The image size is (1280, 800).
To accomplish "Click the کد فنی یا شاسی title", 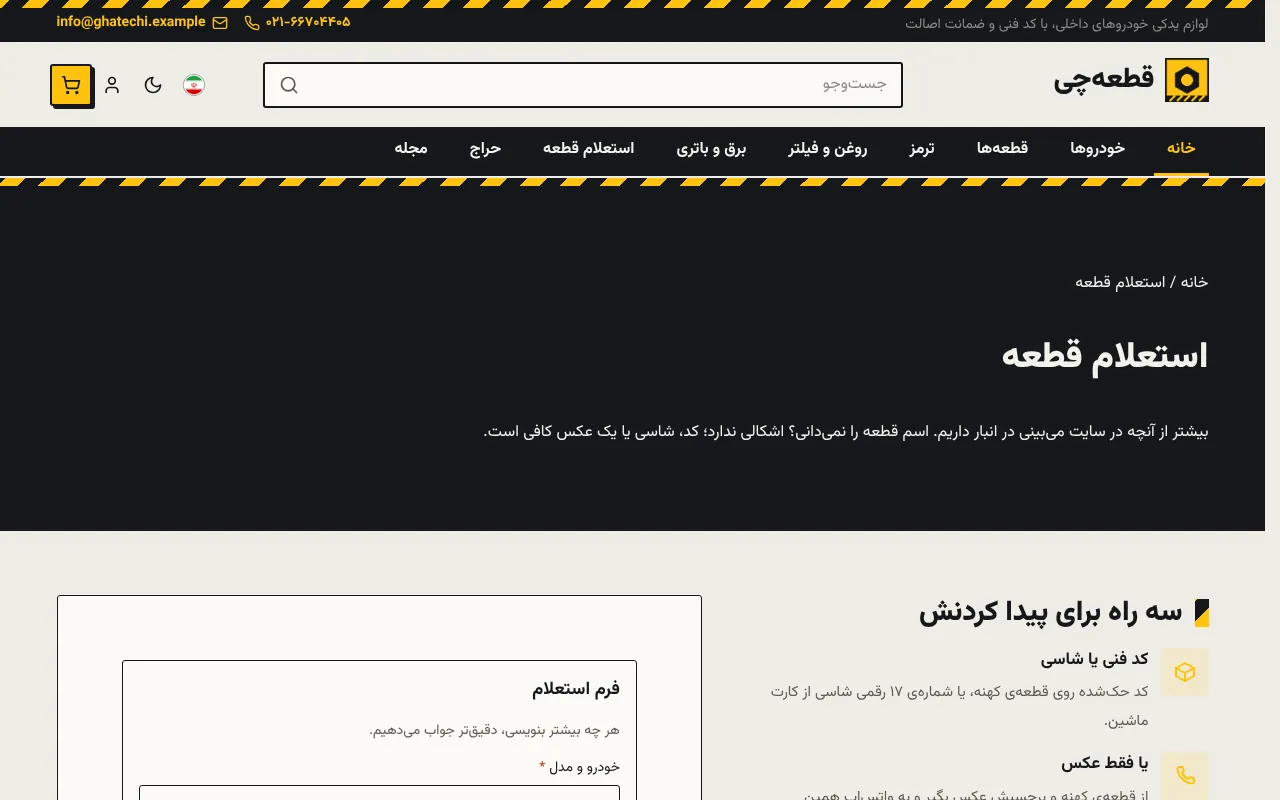I will pyautogui.click(x=1094, y=659).
